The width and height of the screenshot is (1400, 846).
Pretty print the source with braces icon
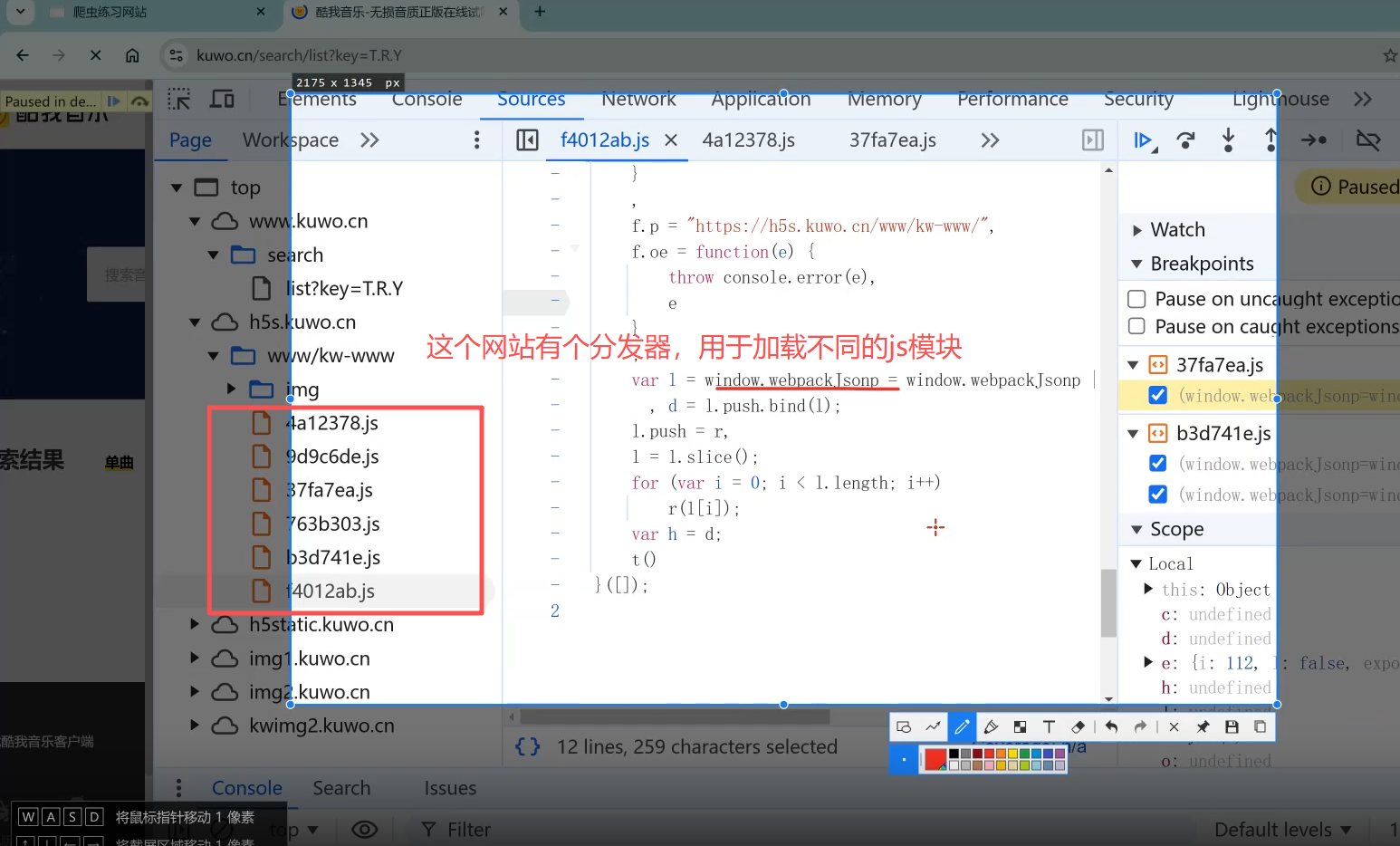click(527, 746)
